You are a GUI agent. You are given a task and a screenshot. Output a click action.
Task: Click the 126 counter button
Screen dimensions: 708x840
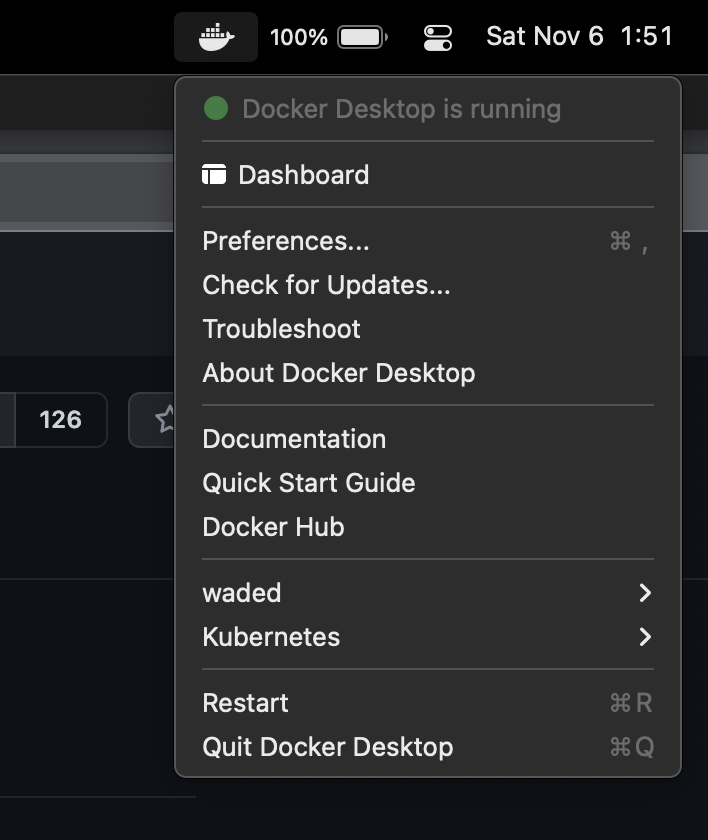pyautogui.click(x=60, y=420)
